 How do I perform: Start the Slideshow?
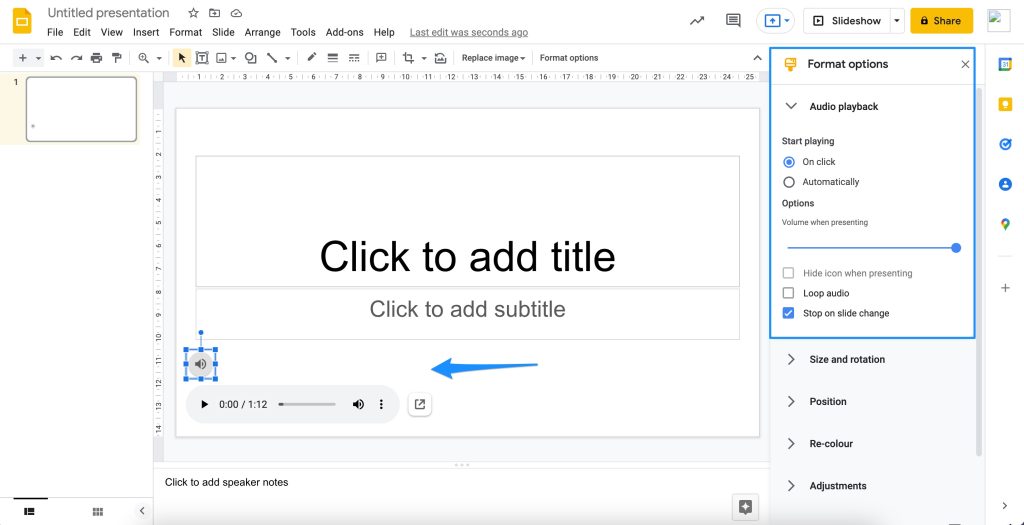click(x=846, y=21)
